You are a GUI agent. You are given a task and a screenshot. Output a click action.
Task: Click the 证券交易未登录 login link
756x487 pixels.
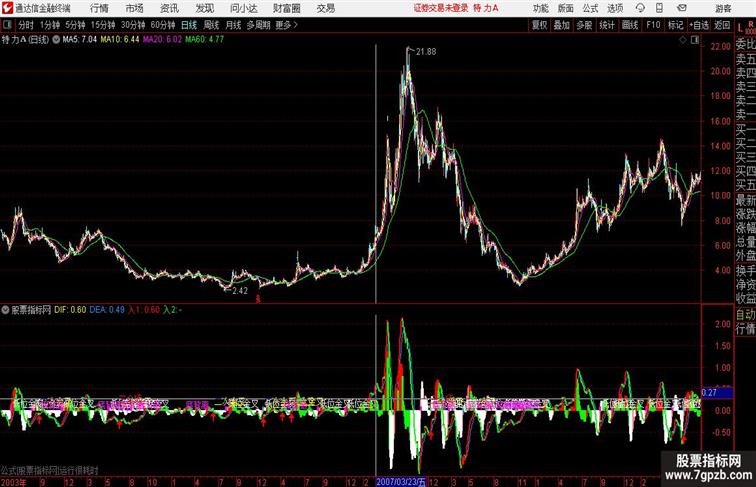441,8
